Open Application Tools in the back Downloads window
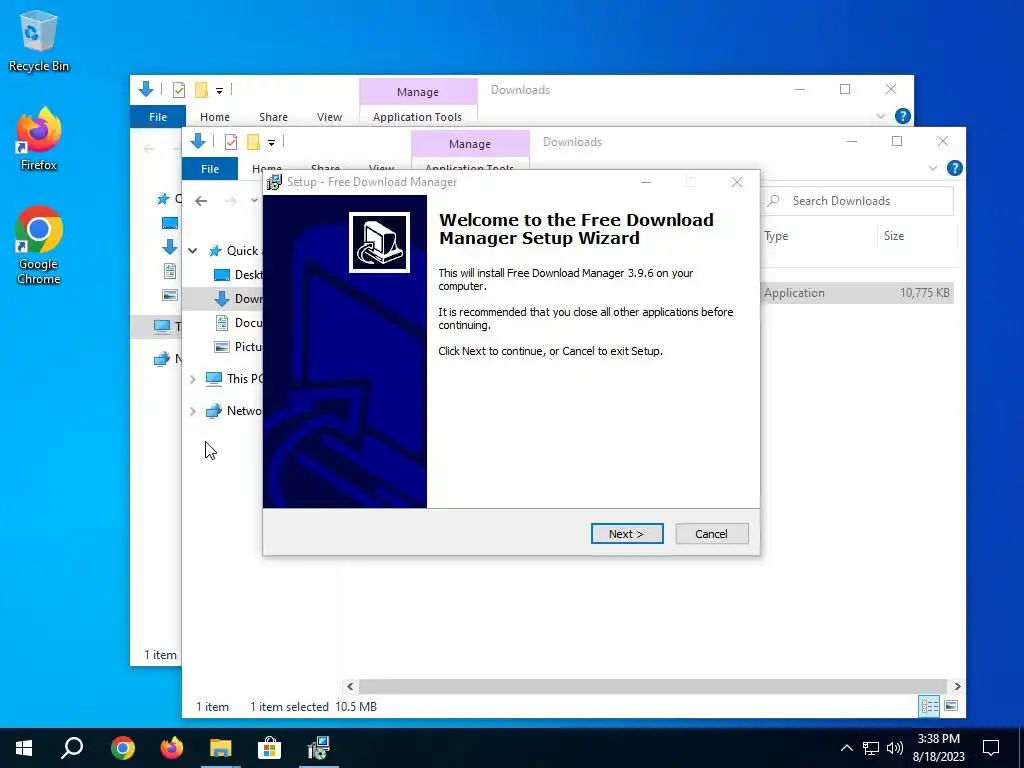 417,117
